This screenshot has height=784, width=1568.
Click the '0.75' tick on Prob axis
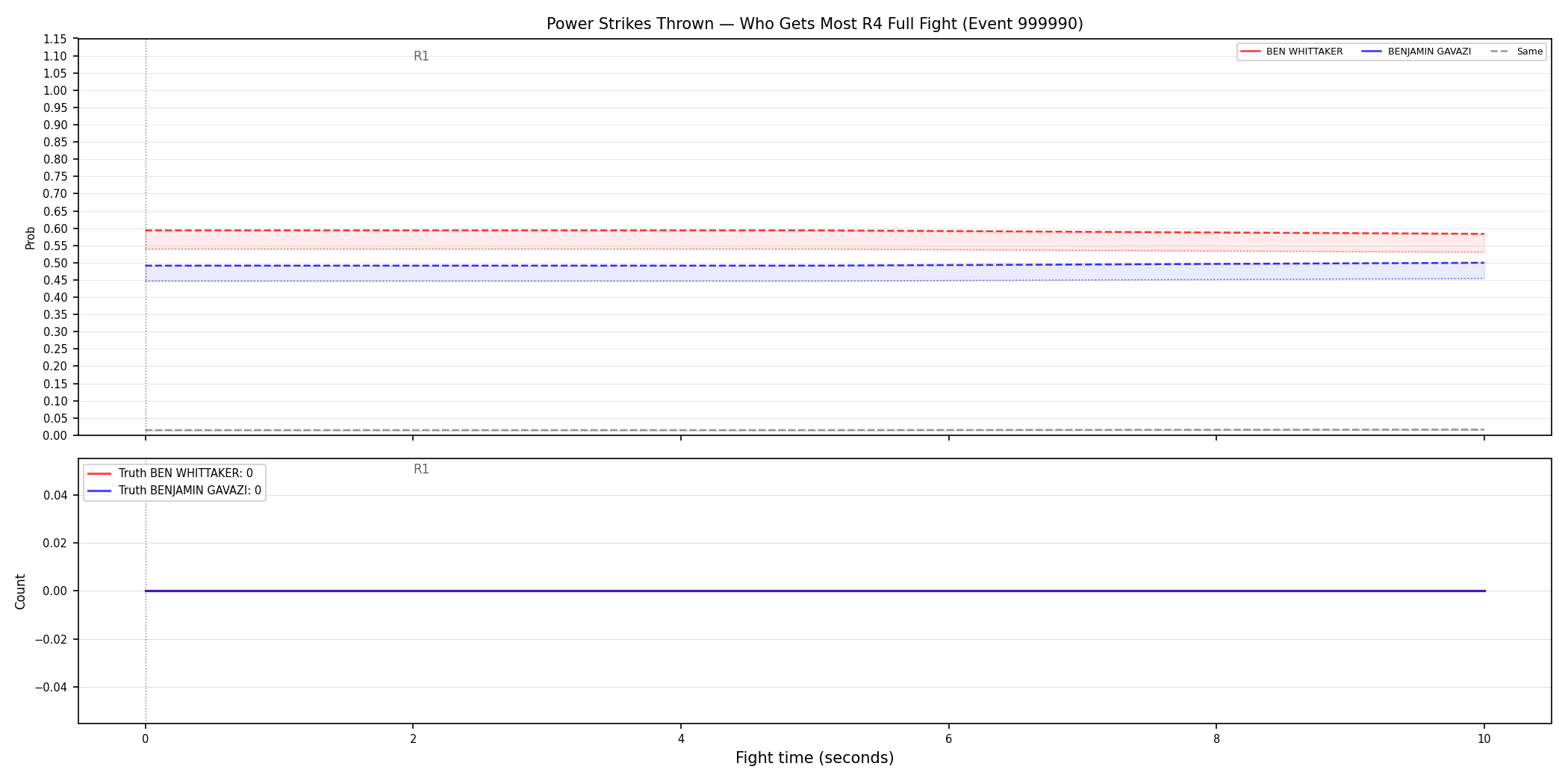[x=55, y=177]
